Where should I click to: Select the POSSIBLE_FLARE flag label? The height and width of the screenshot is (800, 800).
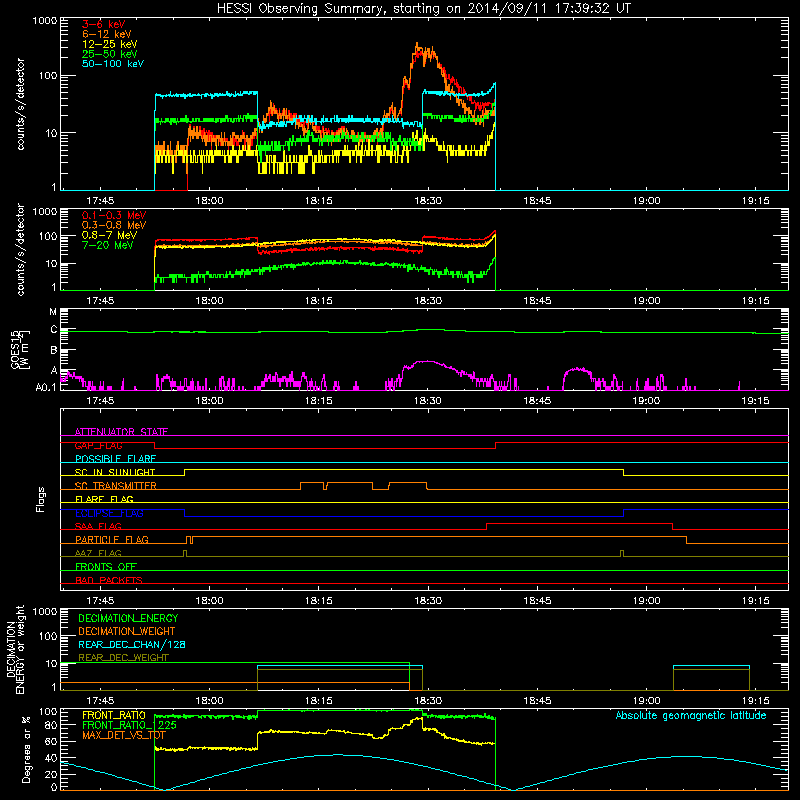115,459
